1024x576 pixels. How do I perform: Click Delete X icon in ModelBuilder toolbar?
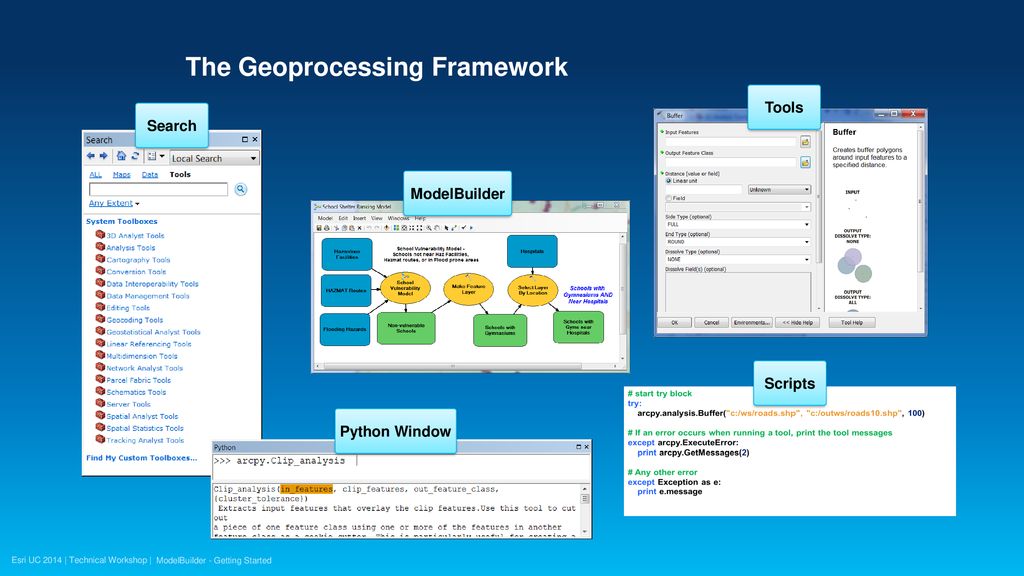click(x=359, y=228)
